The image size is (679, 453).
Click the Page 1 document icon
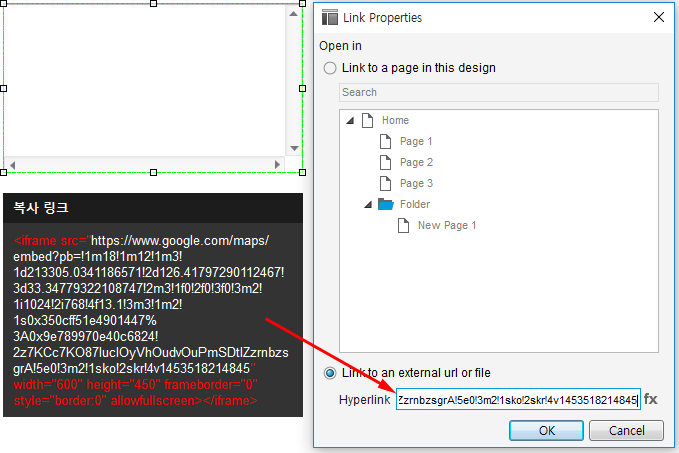click(x=385, y=141)
